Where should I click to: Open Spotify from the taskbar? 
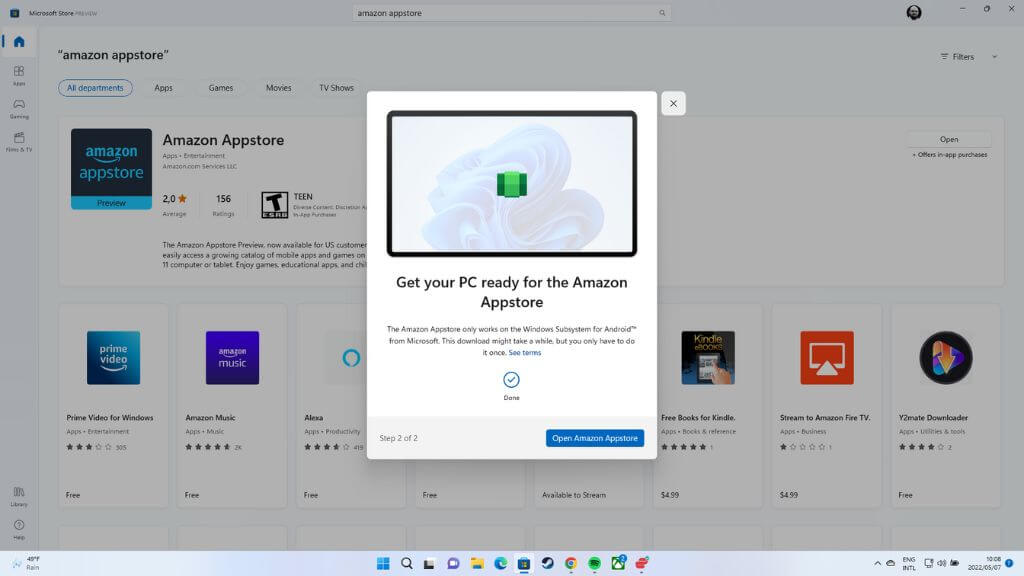pos(594,563)
